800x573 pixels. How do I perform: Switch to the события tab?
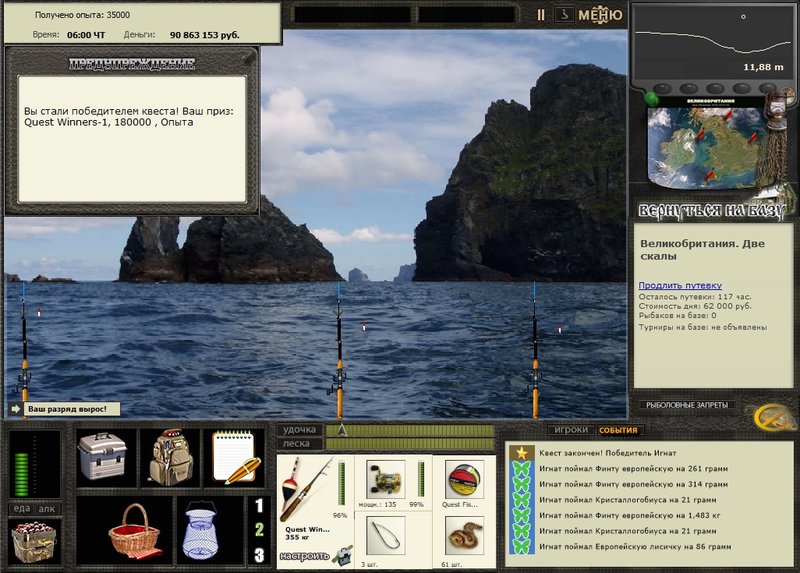[618, 430]
